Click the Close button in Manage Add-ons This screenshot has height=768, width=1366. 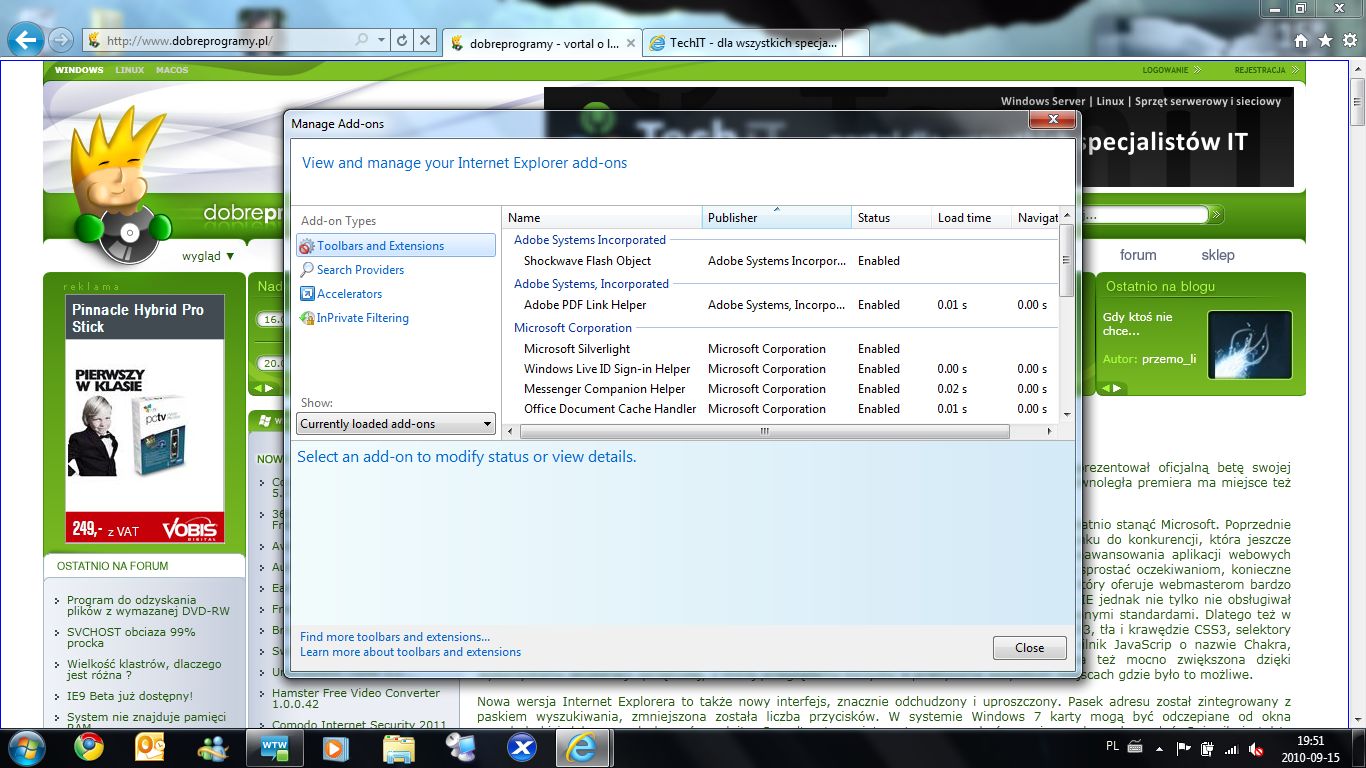click(1029, 648)
